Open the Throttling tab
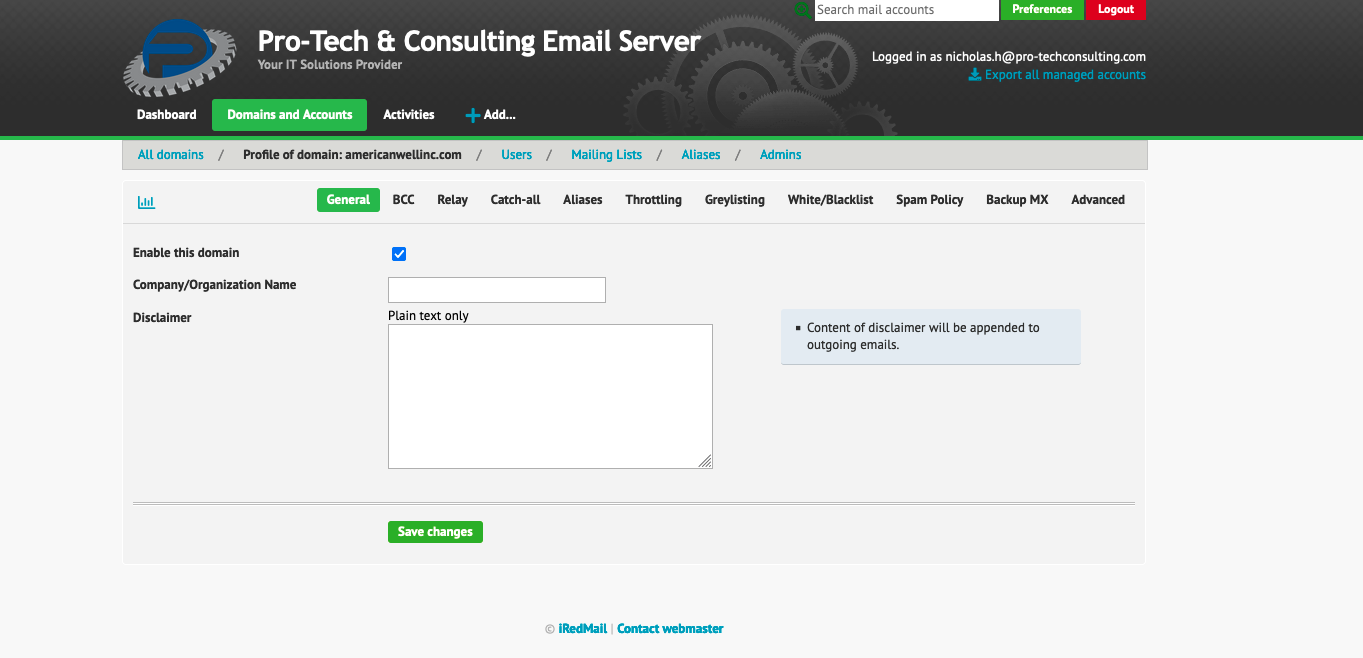 click(653, 199)
